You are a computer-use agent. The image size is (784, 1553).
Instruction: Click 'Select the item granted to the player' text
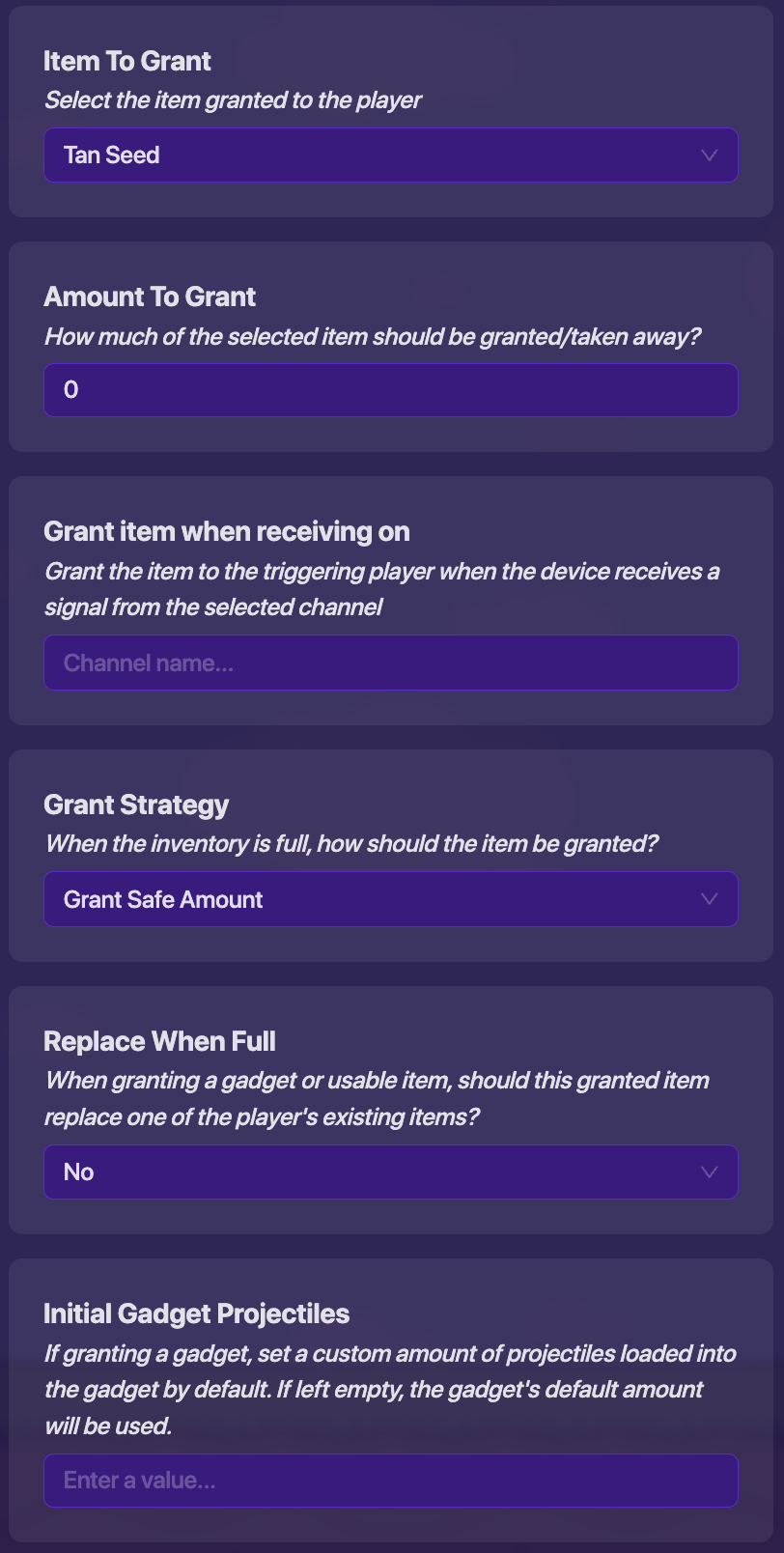coord(233,100)
